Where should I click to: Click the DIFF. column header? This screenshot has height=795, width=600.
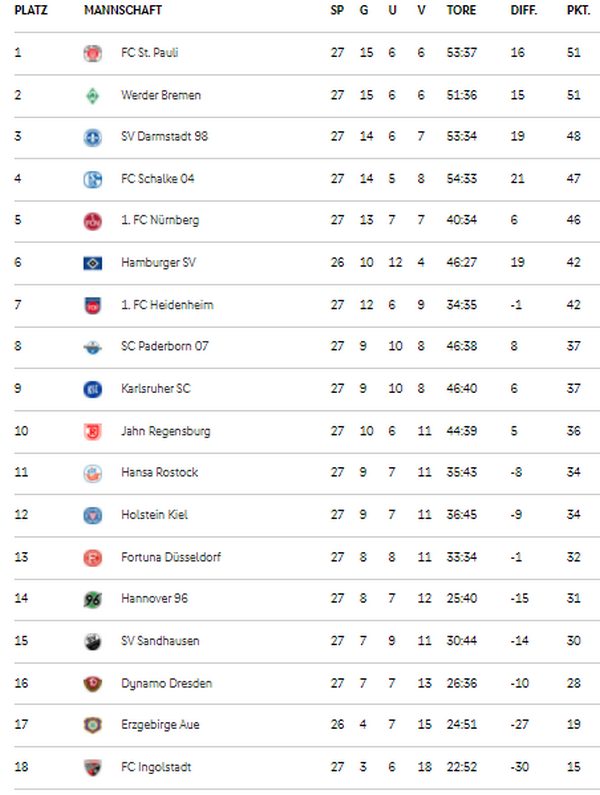tap(523, 10)
